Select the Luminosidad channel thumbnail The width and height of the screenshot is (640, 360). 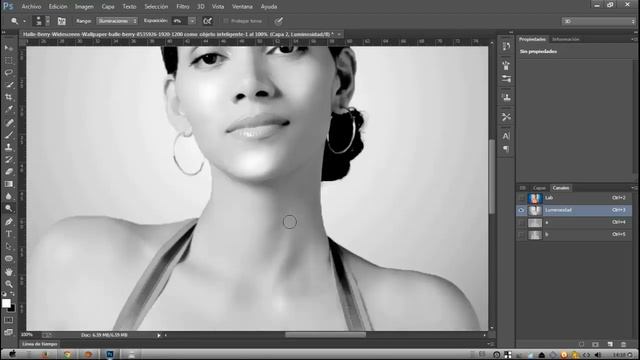click(x=535, y=210)
